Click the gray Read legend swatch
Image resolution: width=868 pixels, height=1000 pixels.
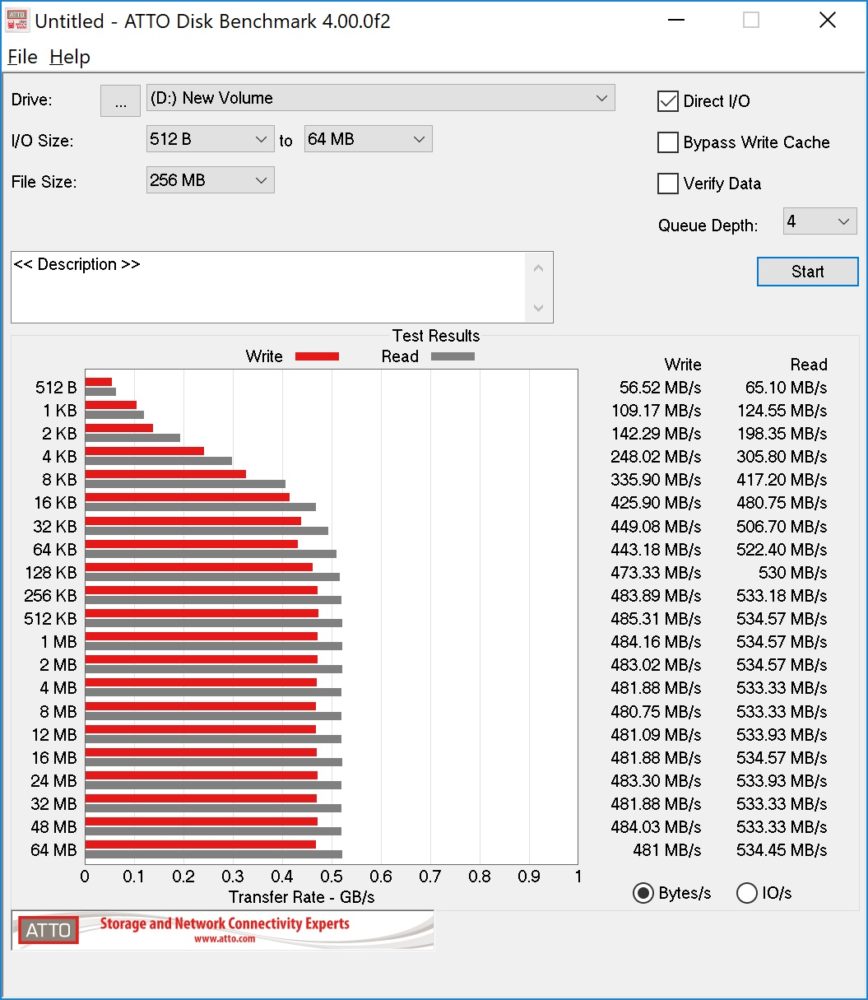point(453,357)
